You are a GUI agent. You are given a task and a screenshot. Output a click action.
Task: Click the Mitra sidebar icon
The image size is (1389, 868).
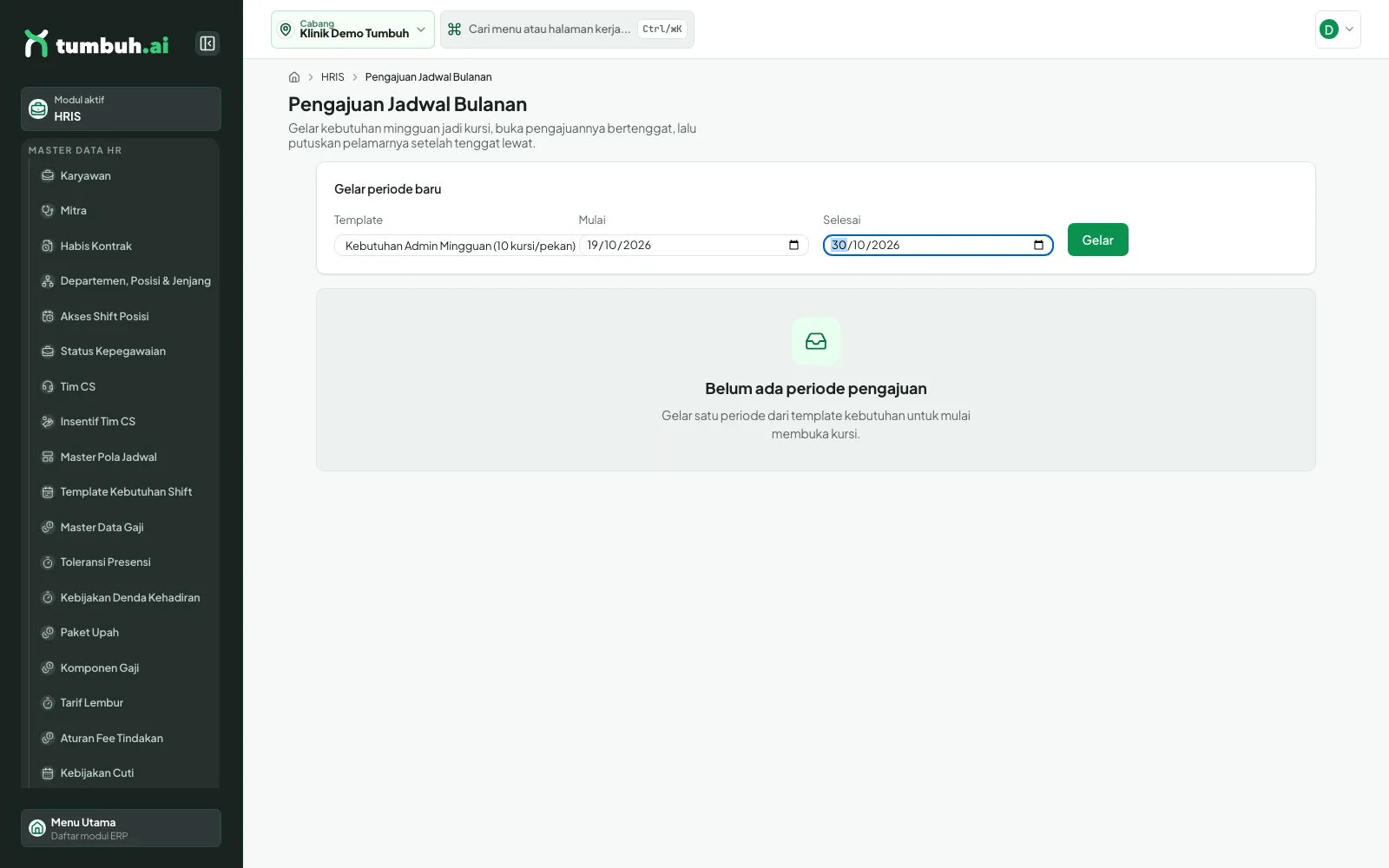[48, 211]
